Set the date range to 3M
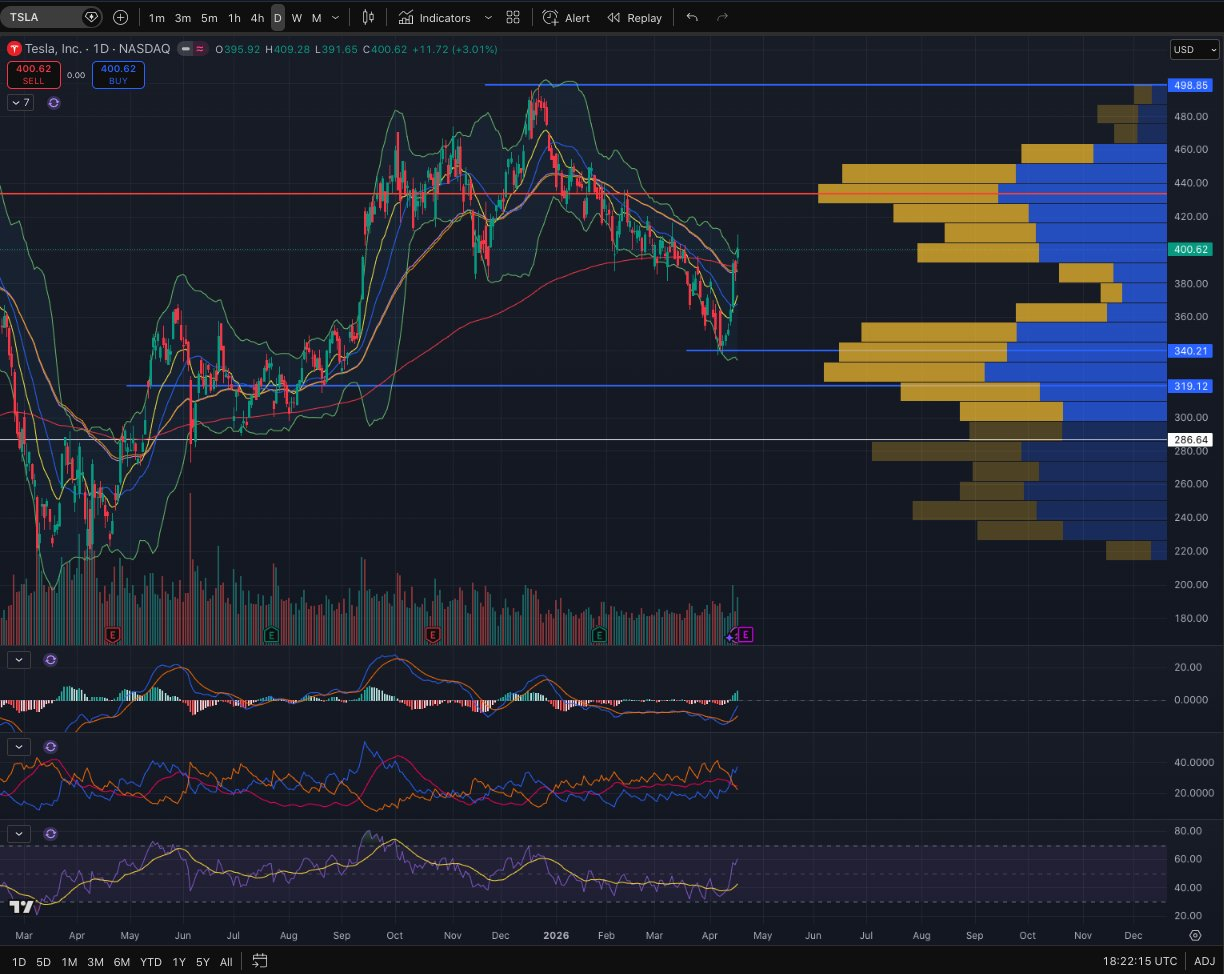Screen dimensions: 1224x974 click(x=95, y=961)
